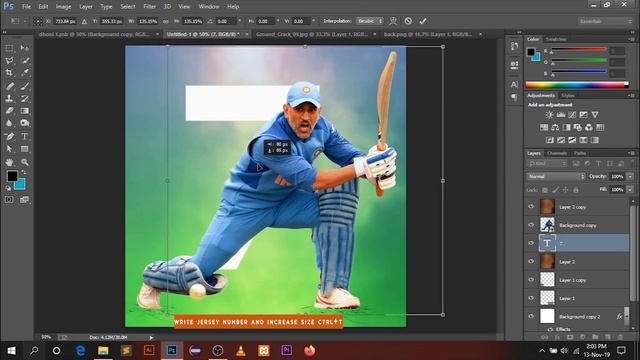Select the Eyedropper tool
The height and width of the screenshot is (360, 640).
click(x=24, y=73)
